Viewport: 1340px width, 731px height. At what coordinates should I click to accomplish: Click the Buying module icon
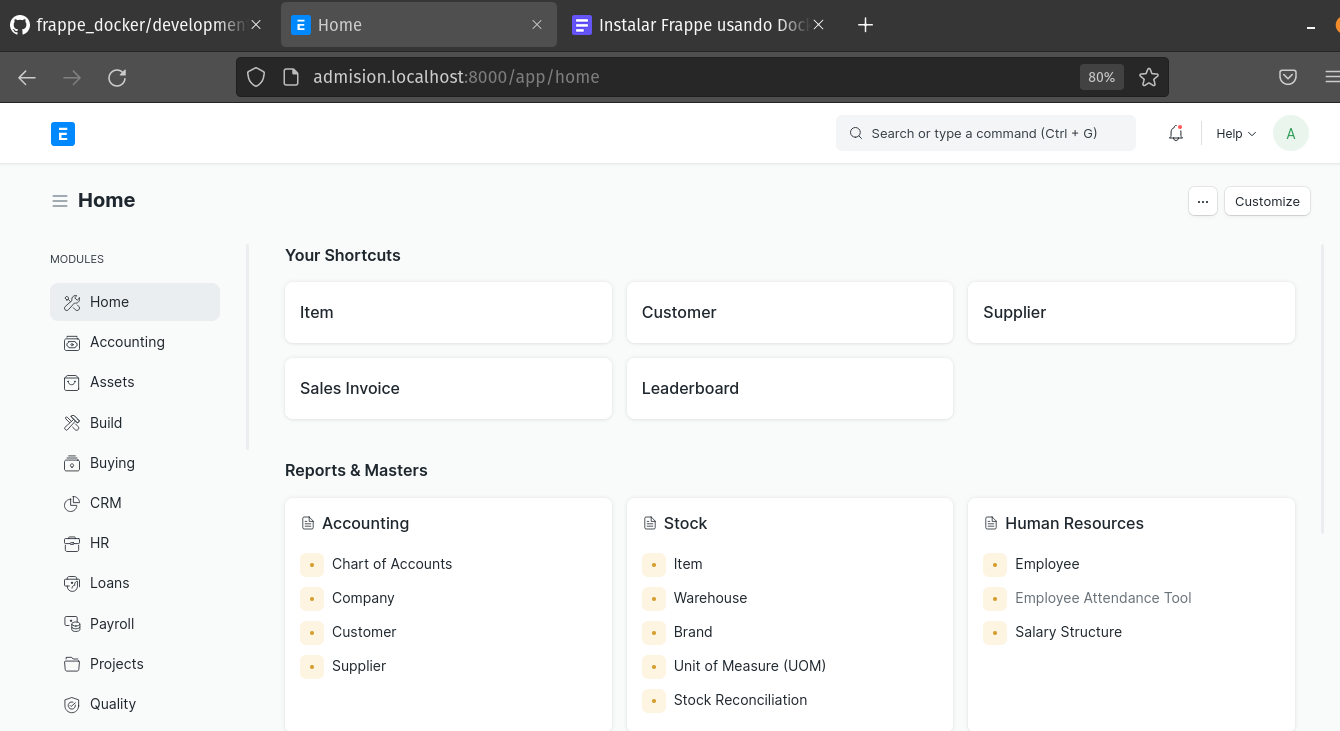click(x=72, y=463)
